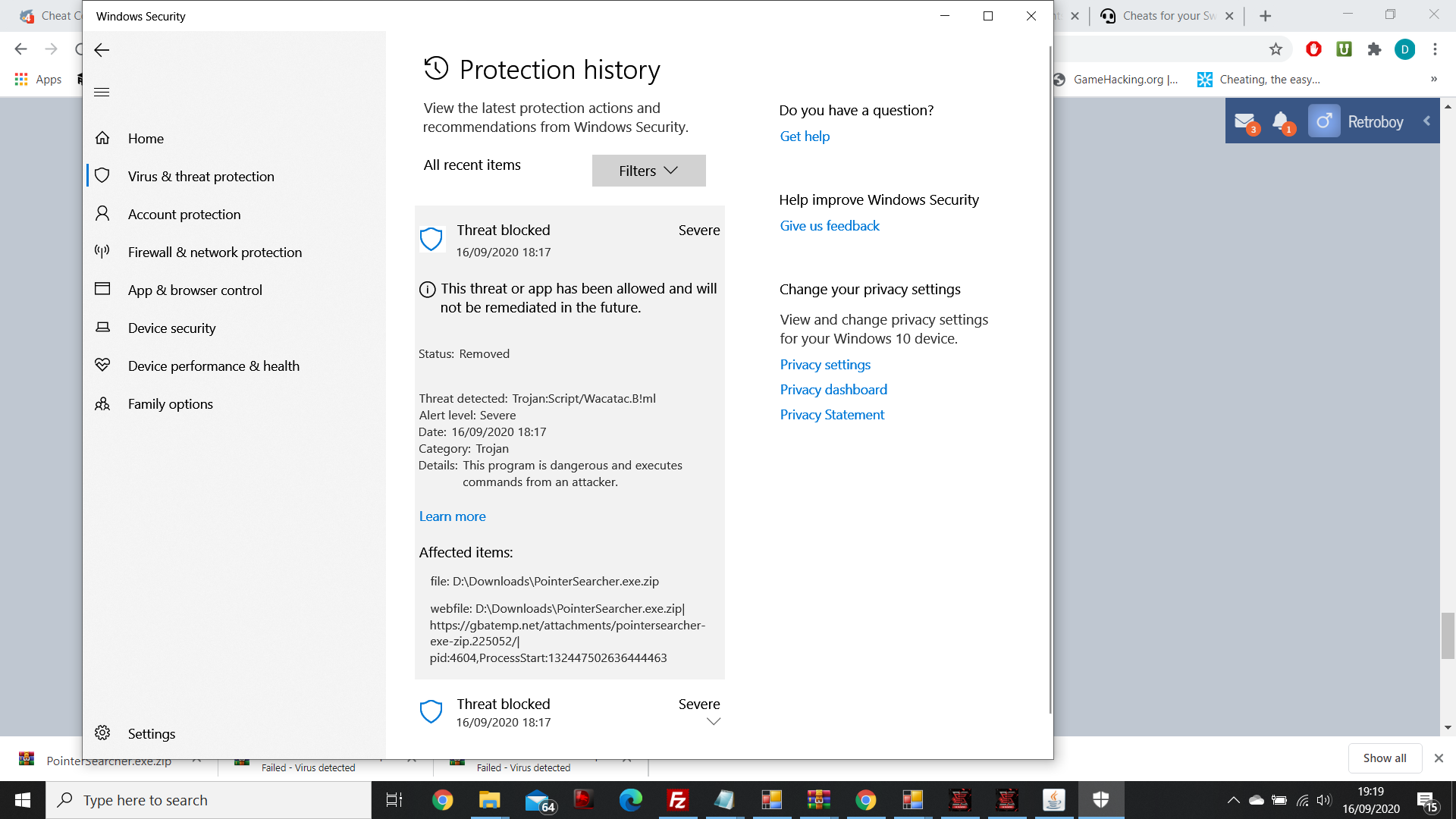Click Give us feedback link
This screenshot has height=819, width=1456.
[830, 226]
